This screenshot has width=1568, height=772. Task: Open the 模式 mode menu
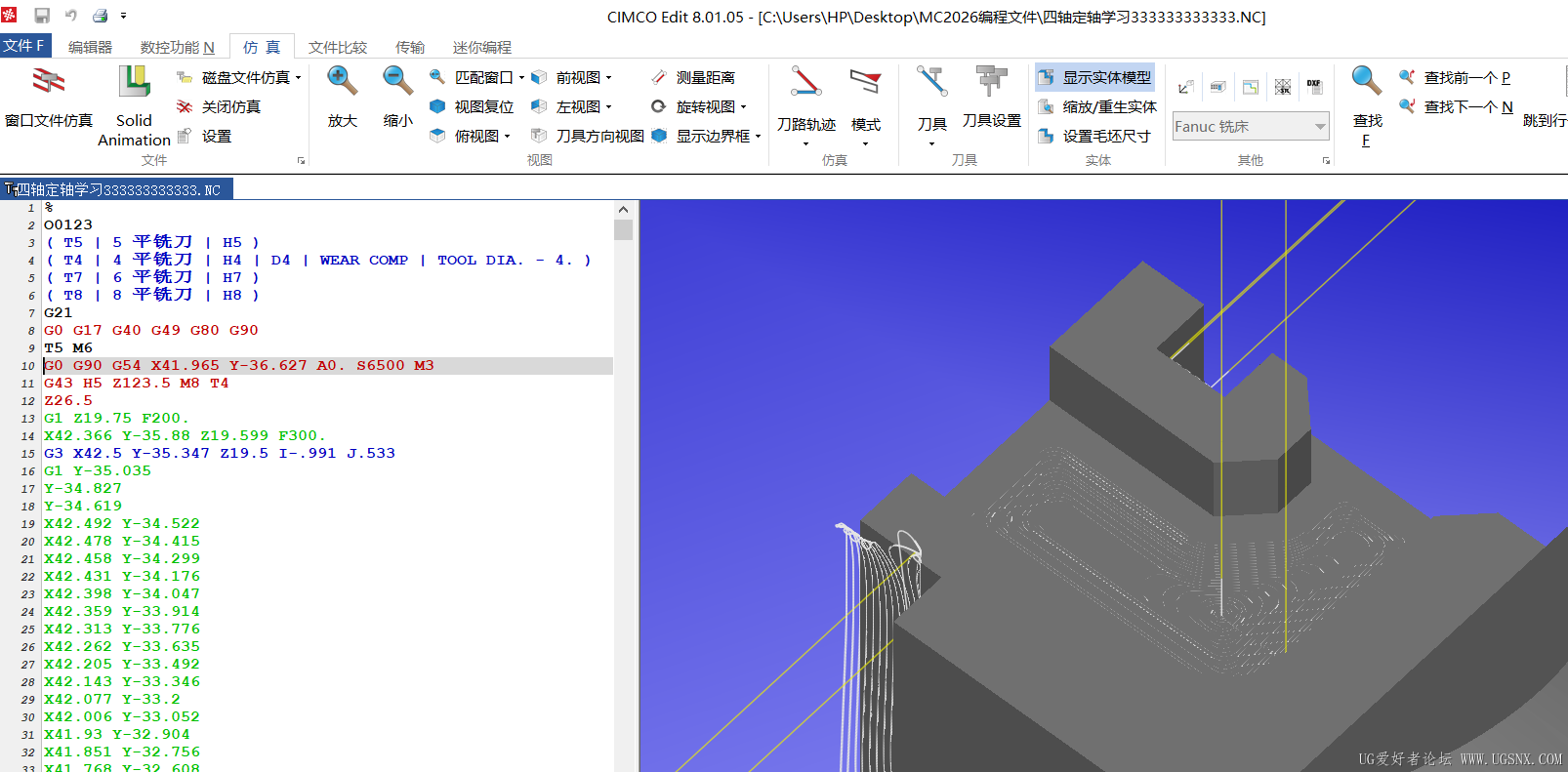tap(865, 105)
